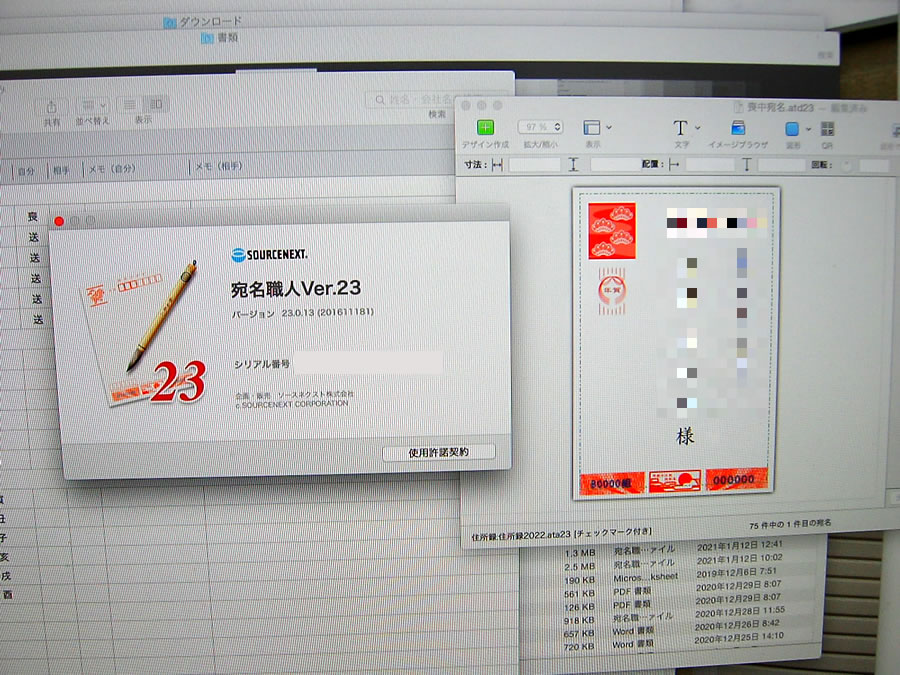Click the SOURCENEXT logo in About dialog
Screen dimensions: 900x675
pos(269,254)
